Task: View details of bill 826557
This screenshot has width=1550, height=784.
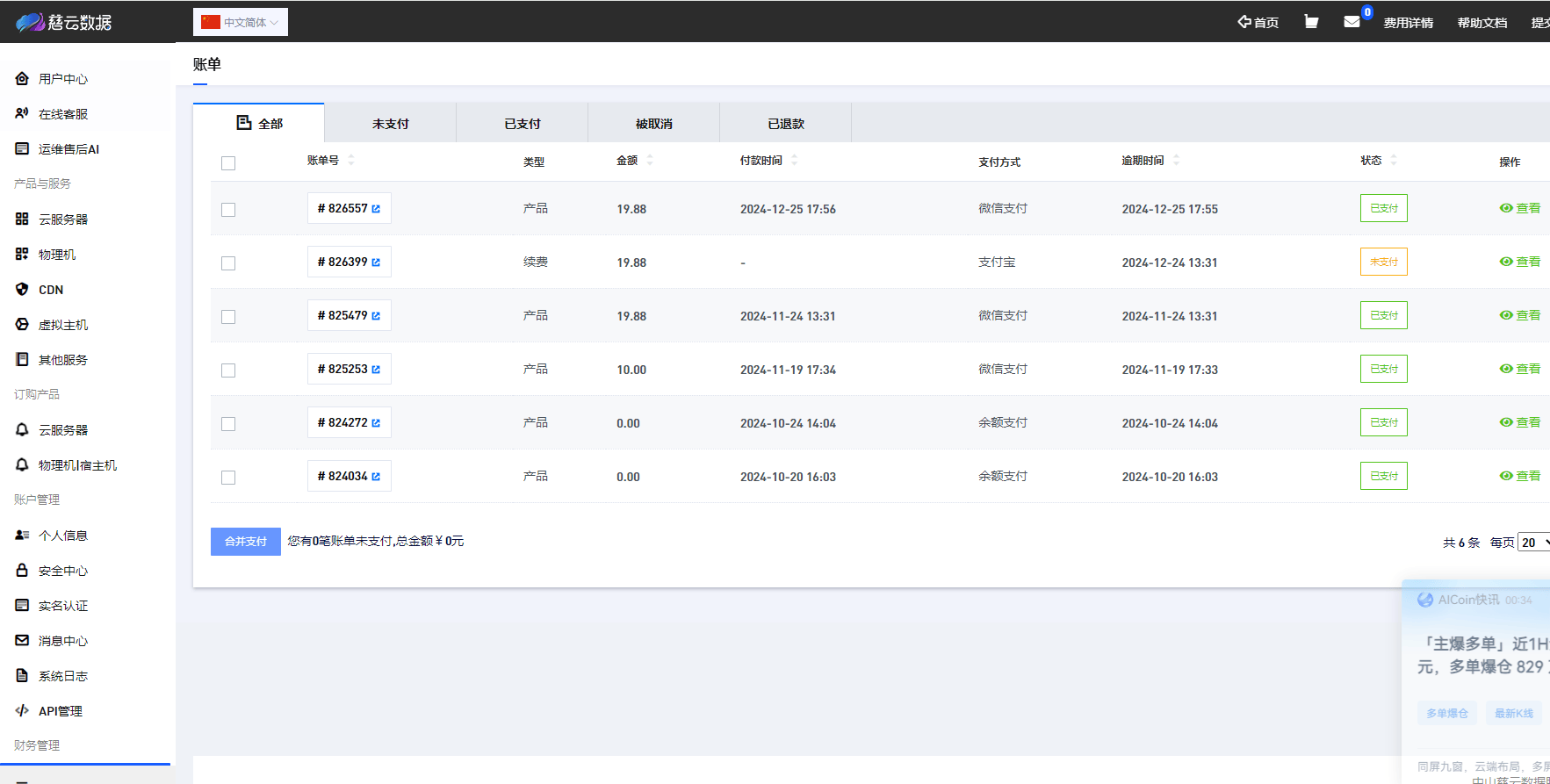Action: tap(1520, 209)
